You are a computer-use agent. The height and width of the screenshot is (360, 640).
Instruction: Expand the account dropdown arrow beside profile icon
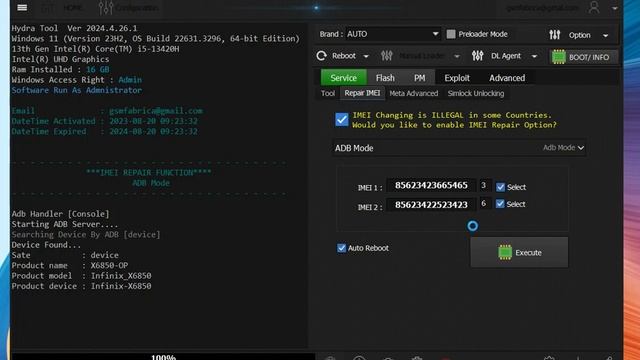point(614,8)
